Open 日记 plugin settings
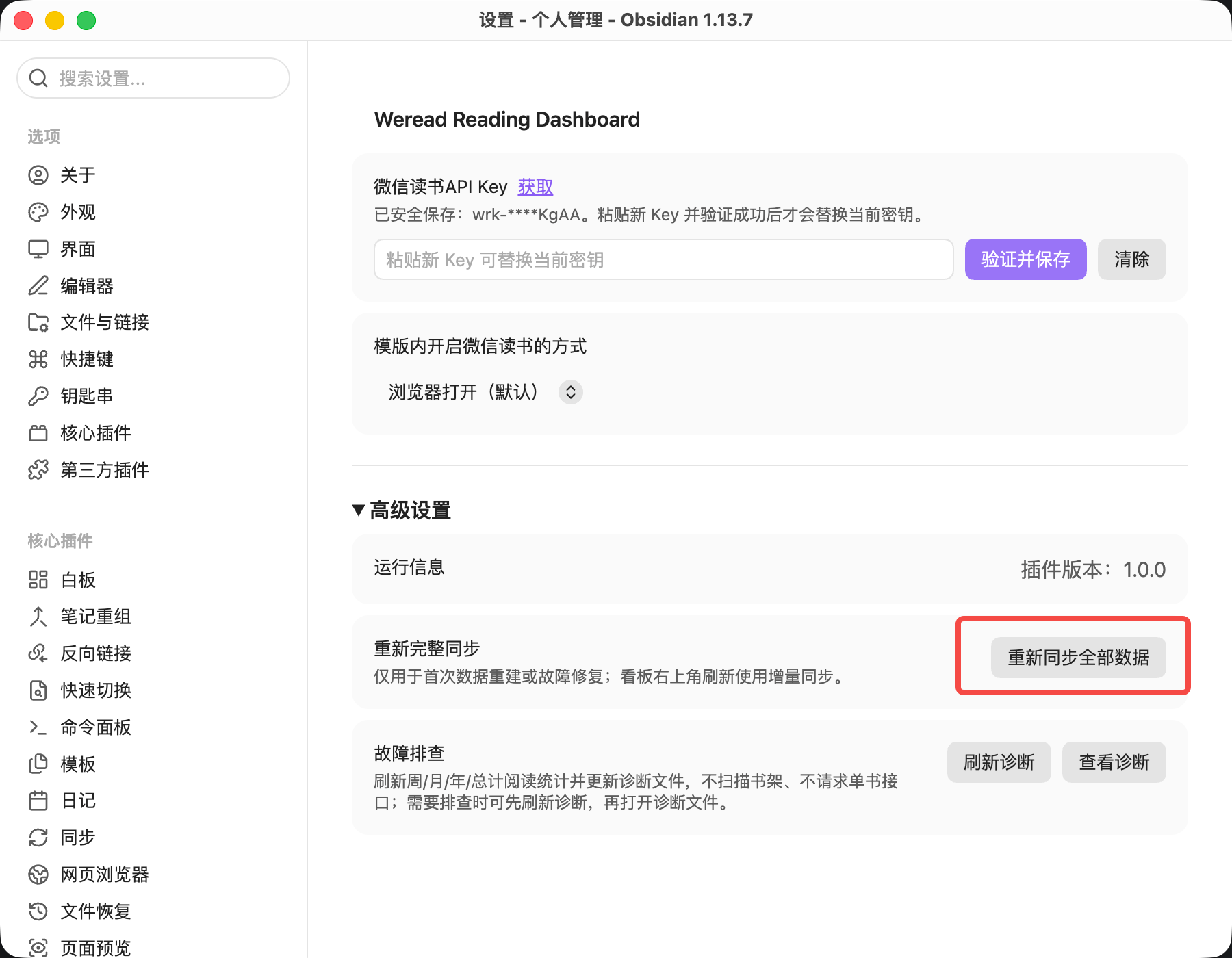The width and height of the screenshot is (1232, 958). tap(153, 801)
